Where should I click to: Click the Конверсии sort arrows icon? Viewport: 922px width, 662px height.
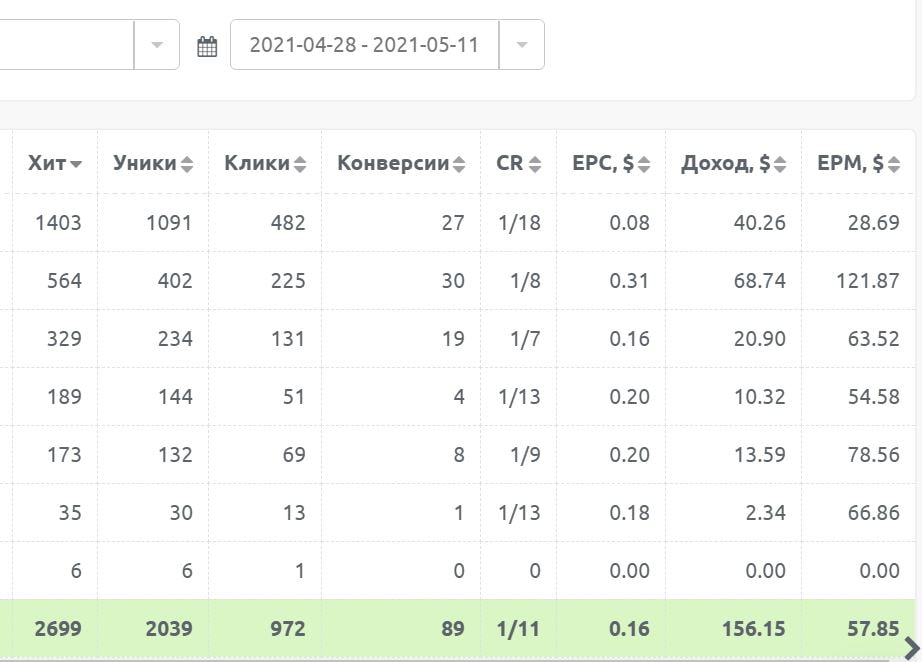(459, 164)
